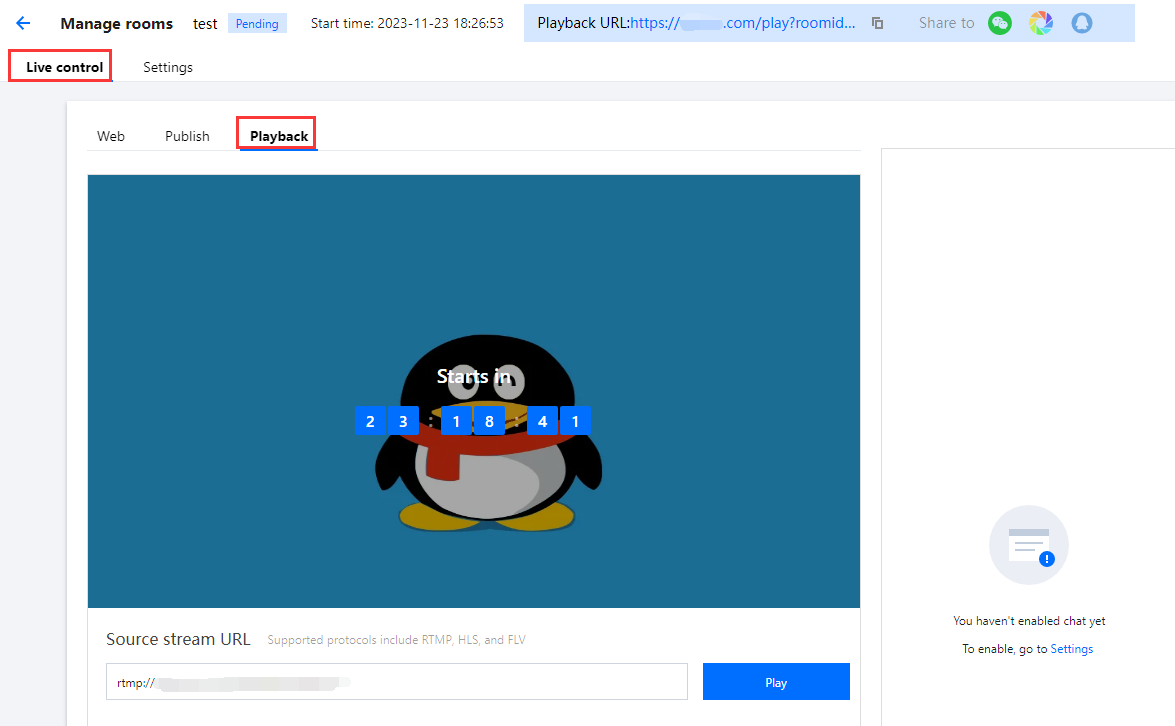1175x726 pixels.
Task: Select the Live control tab
Action: pos(60,66)
